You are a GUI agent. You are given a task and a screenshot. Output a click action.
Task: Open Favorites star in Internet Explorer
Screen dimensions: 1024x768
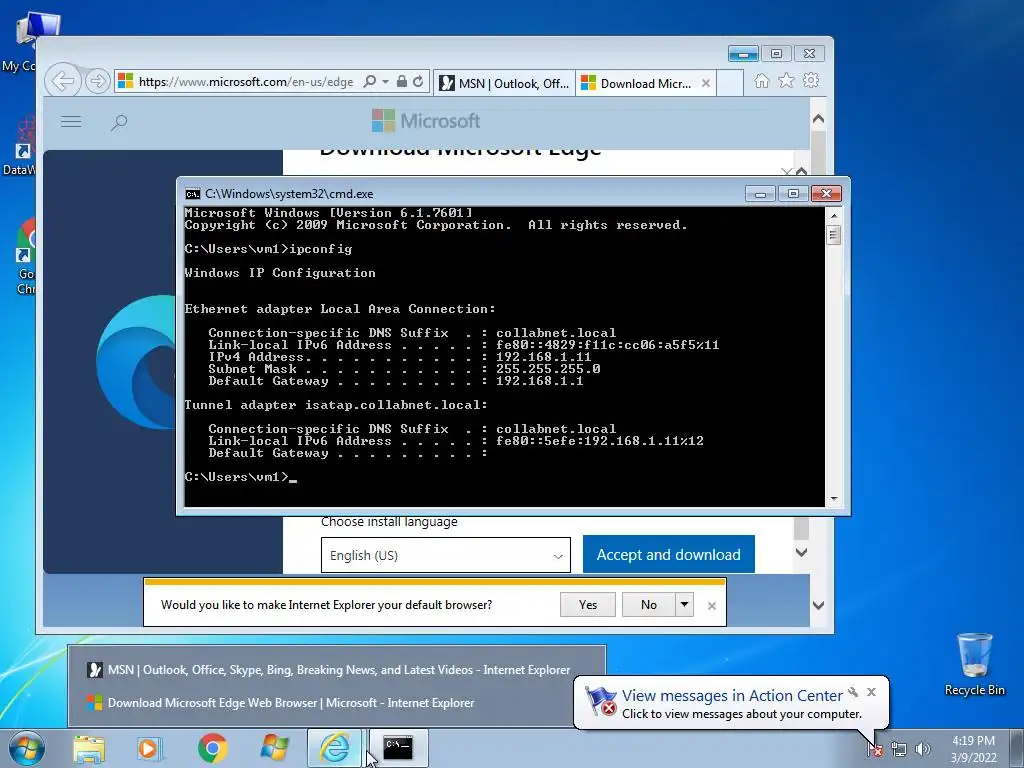tap(786, 81)
